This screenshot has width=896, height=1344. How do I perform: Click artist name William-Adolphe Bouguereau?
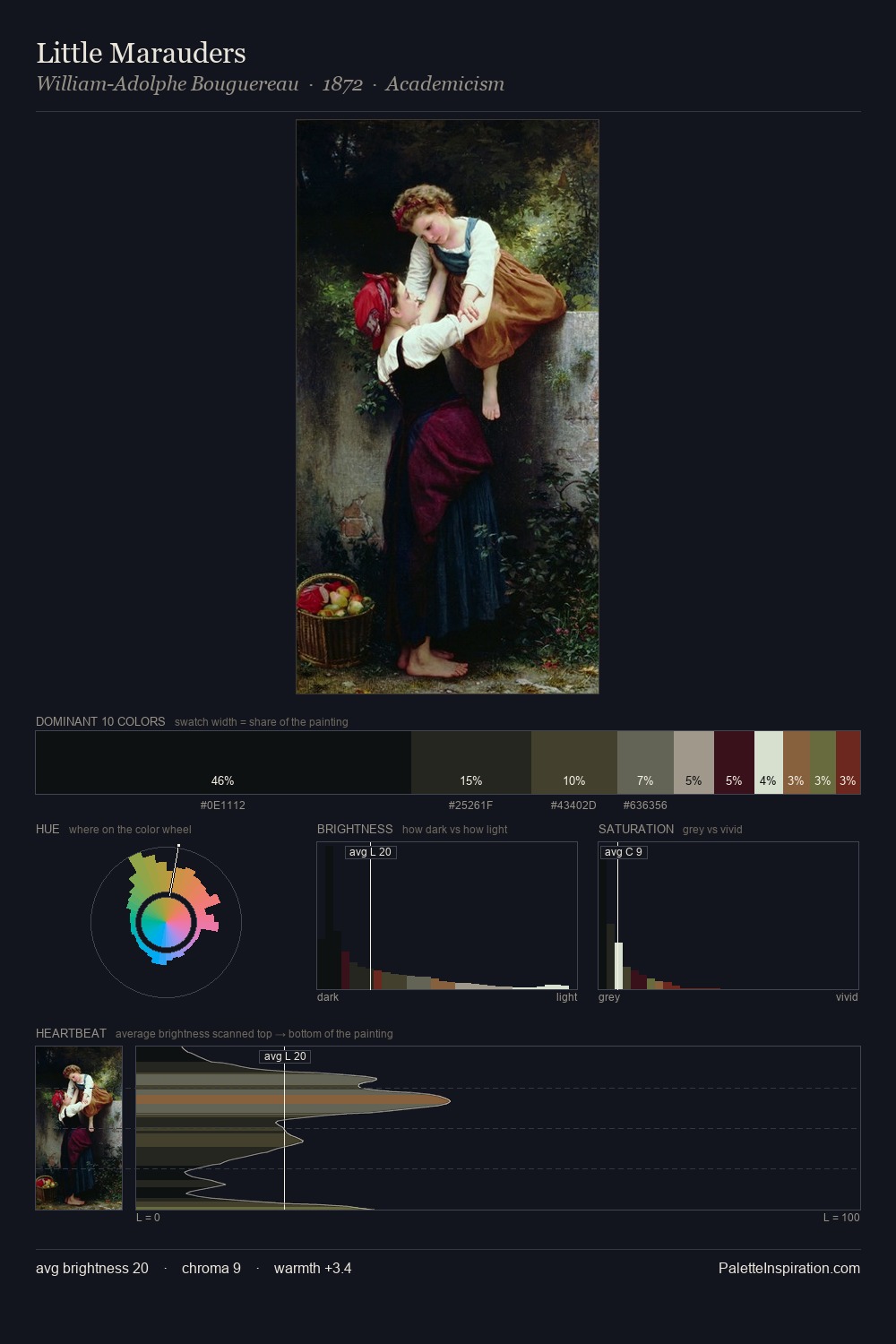coord(168,84)
